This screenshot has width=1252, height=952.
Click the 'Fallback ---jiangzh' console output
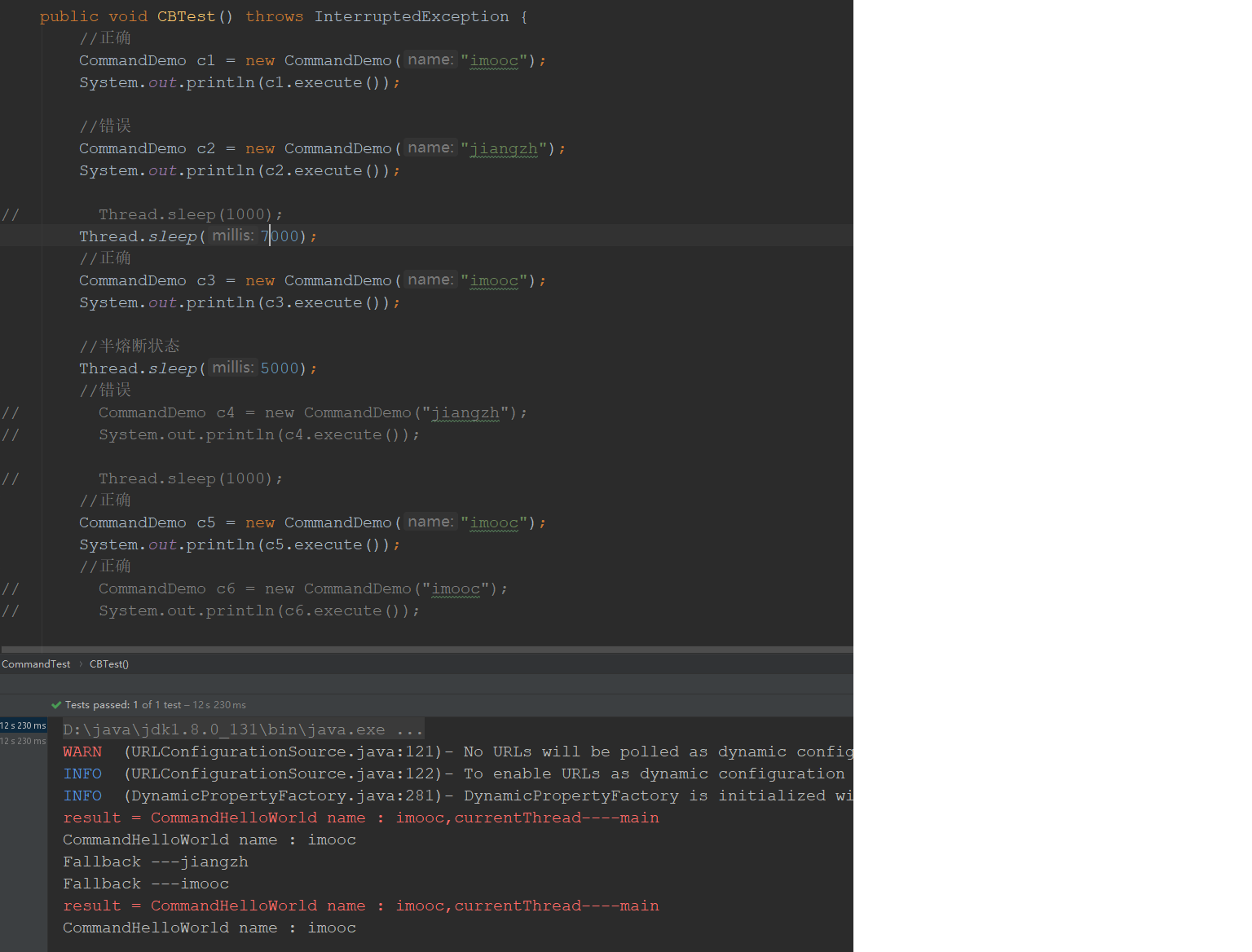click(x=156, y=862)
